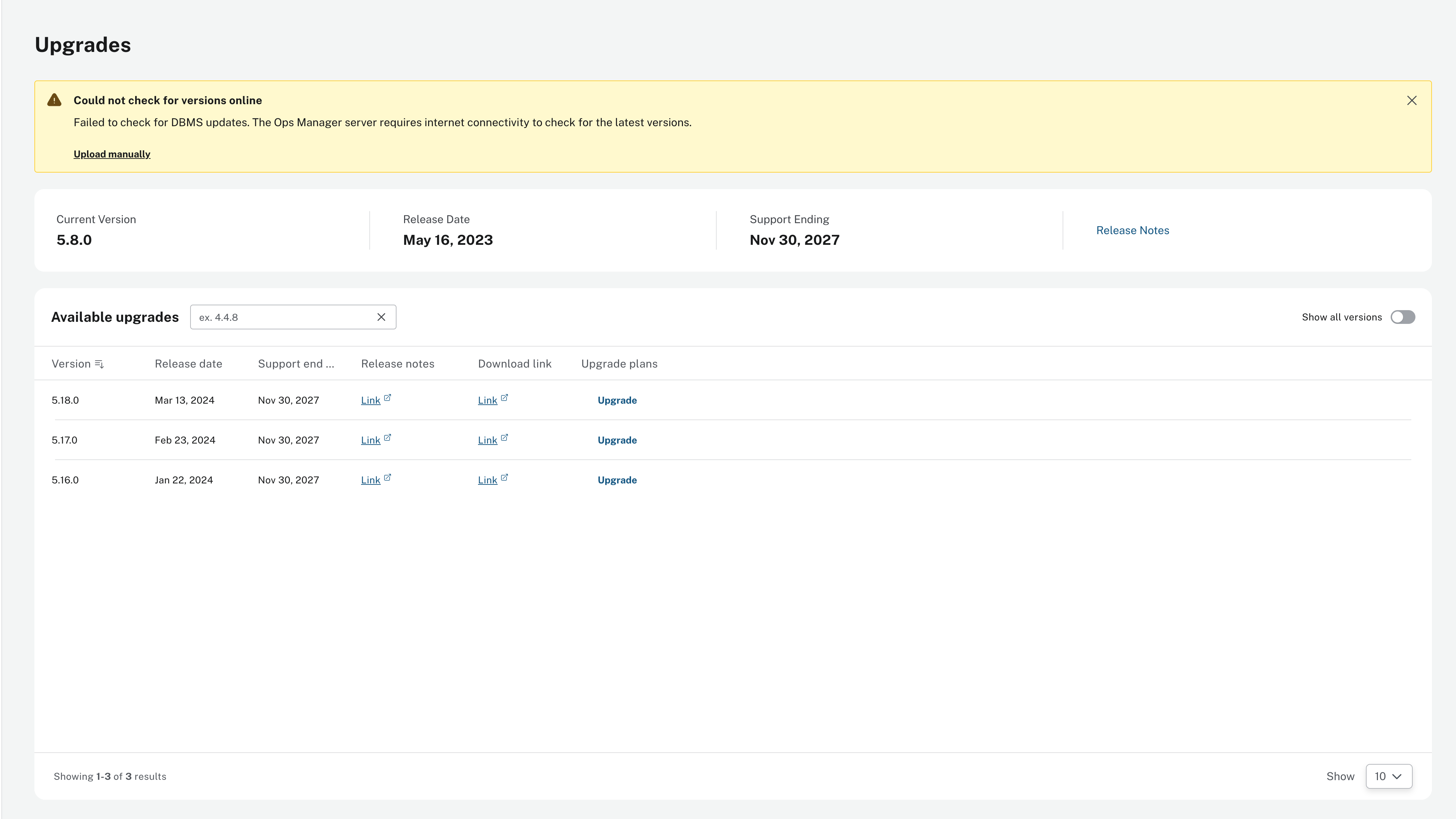Viewport: 1456px width, 819px height.
Task: Open release notes link for 5.17.0
Action: click(x=371, y=440)
